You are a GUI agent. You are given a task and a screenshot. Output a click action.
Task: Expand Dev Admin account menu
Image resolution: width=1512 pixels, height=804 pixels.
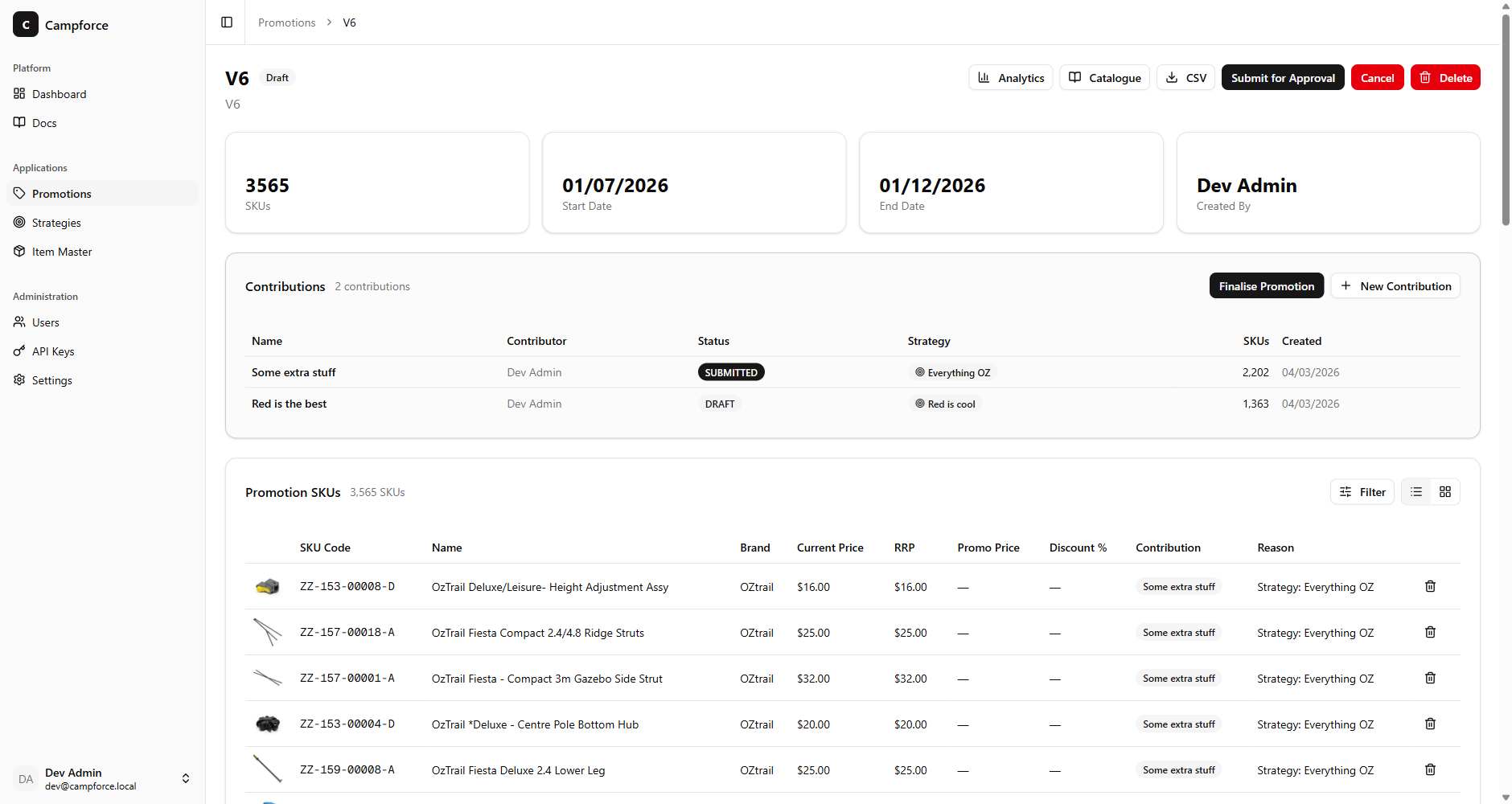186,778
